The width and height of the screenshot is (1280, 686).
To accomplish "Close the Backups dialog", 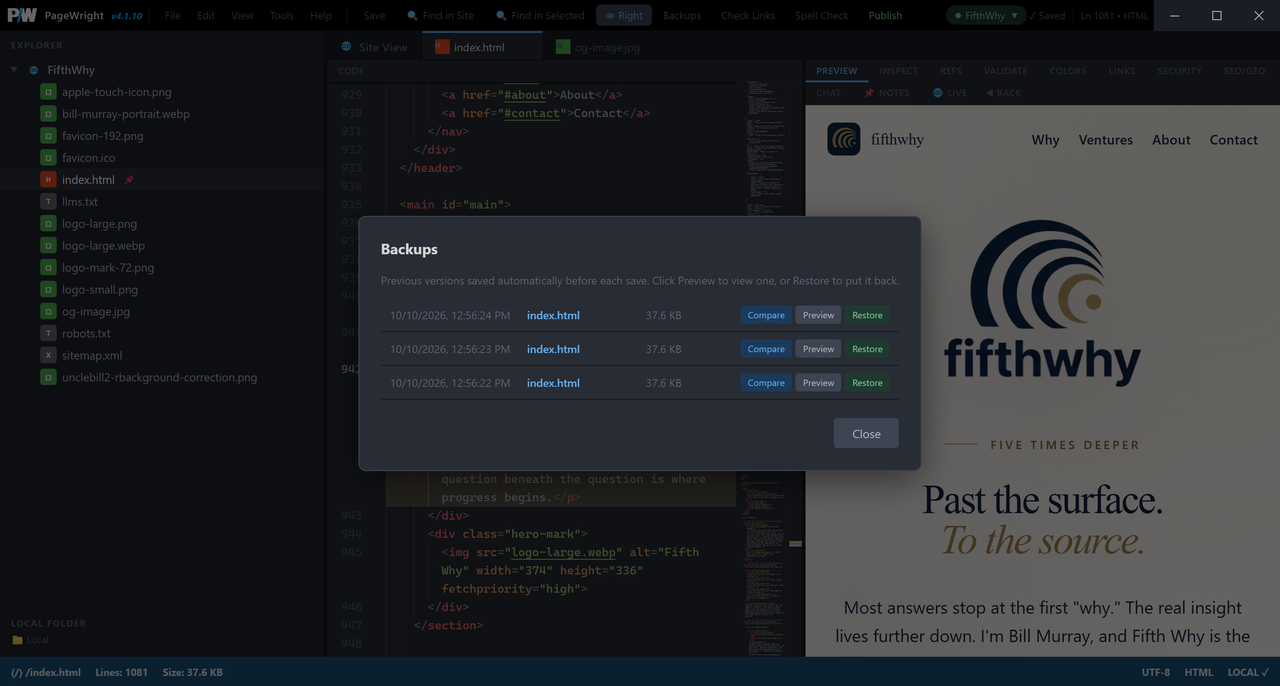I will click(866, 433).
